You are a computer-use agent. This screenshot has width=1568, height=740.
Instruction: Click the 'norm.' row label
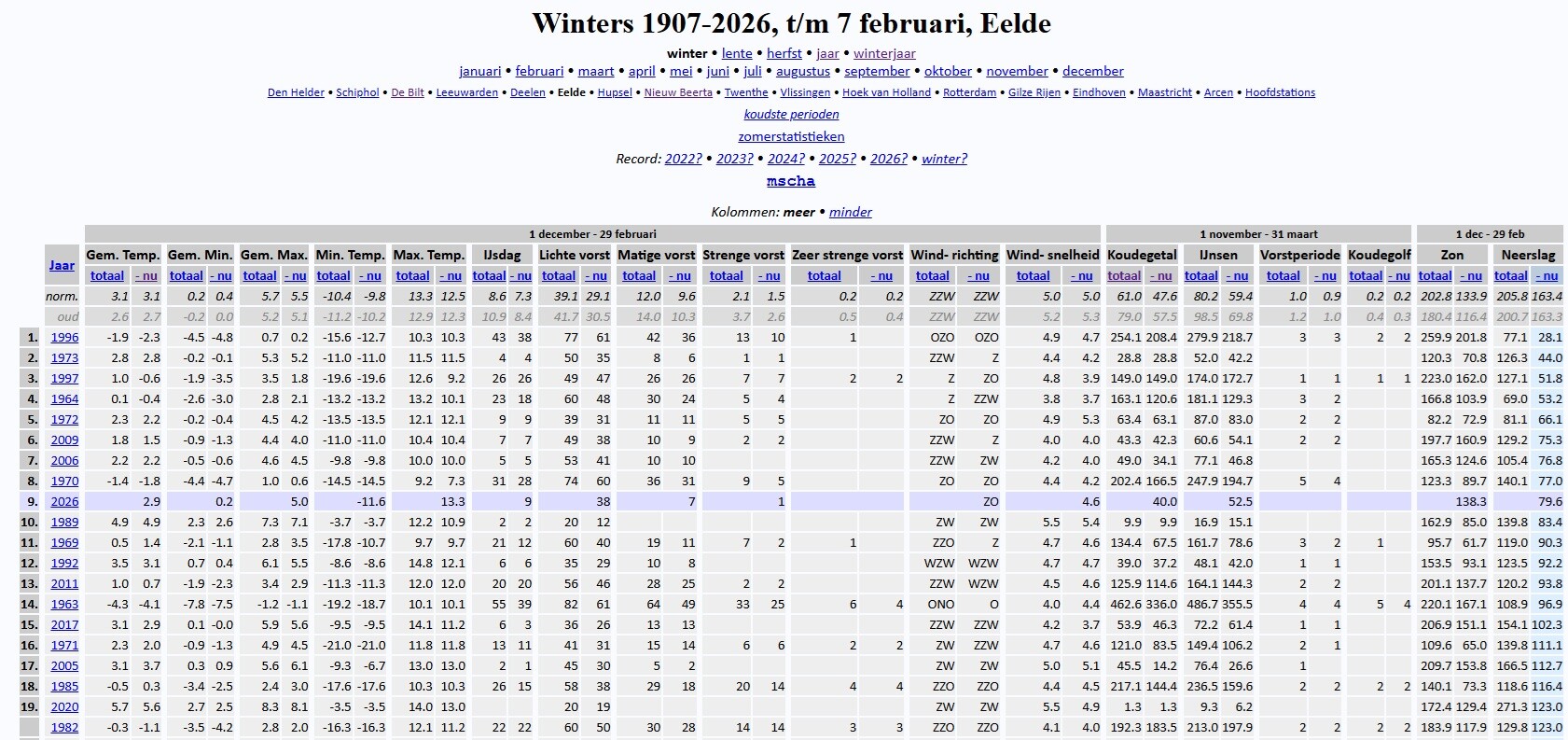click(x=62, y=296)
